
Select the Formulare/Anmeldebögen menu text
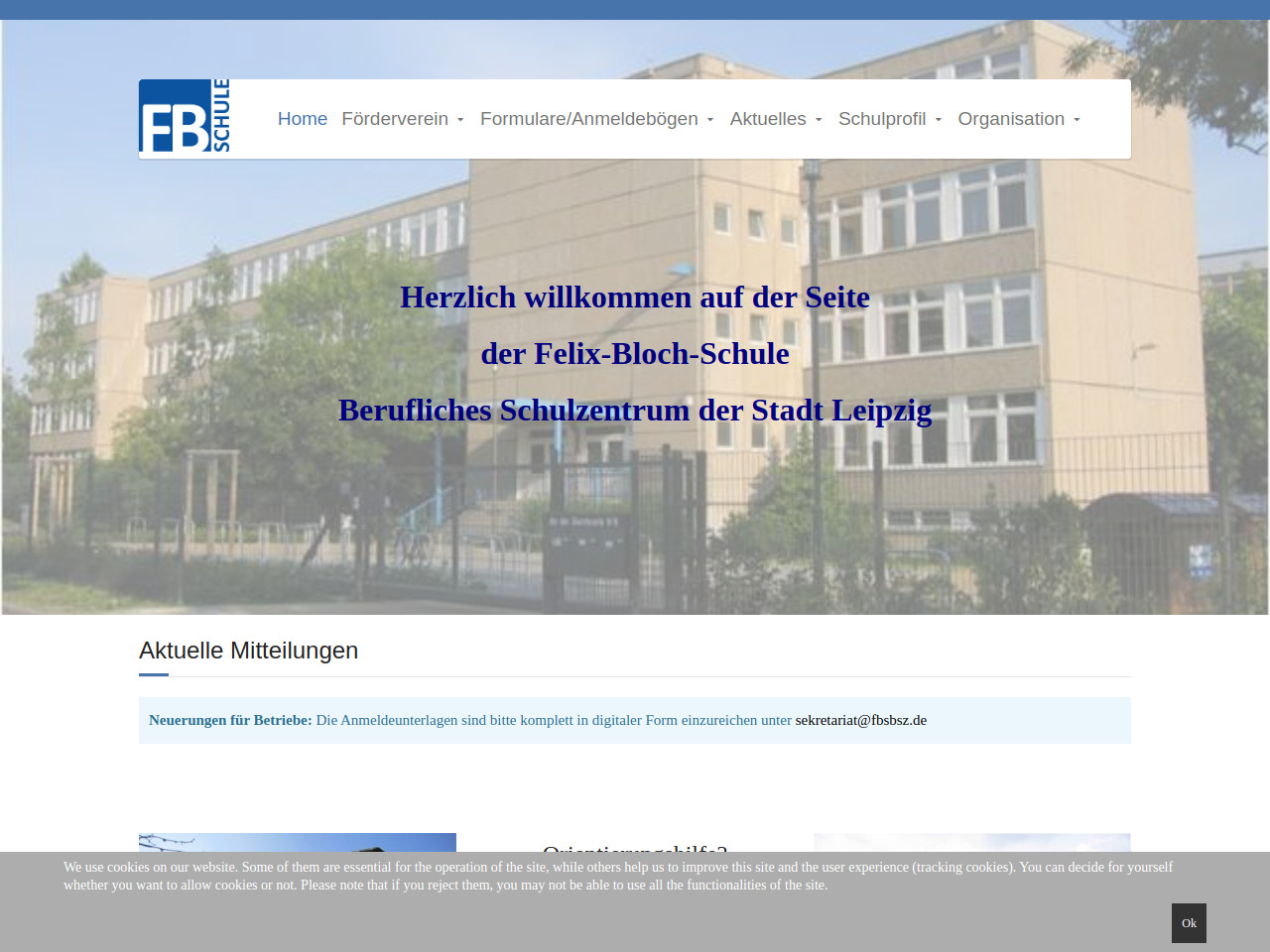pos(588,119)
